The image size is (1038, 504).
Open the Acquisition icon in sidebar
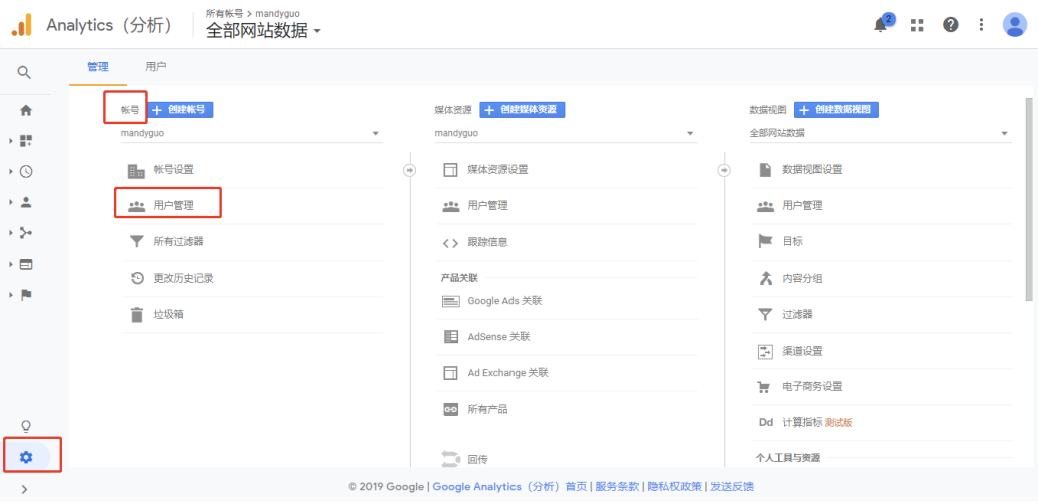click(x=26, y=232)
